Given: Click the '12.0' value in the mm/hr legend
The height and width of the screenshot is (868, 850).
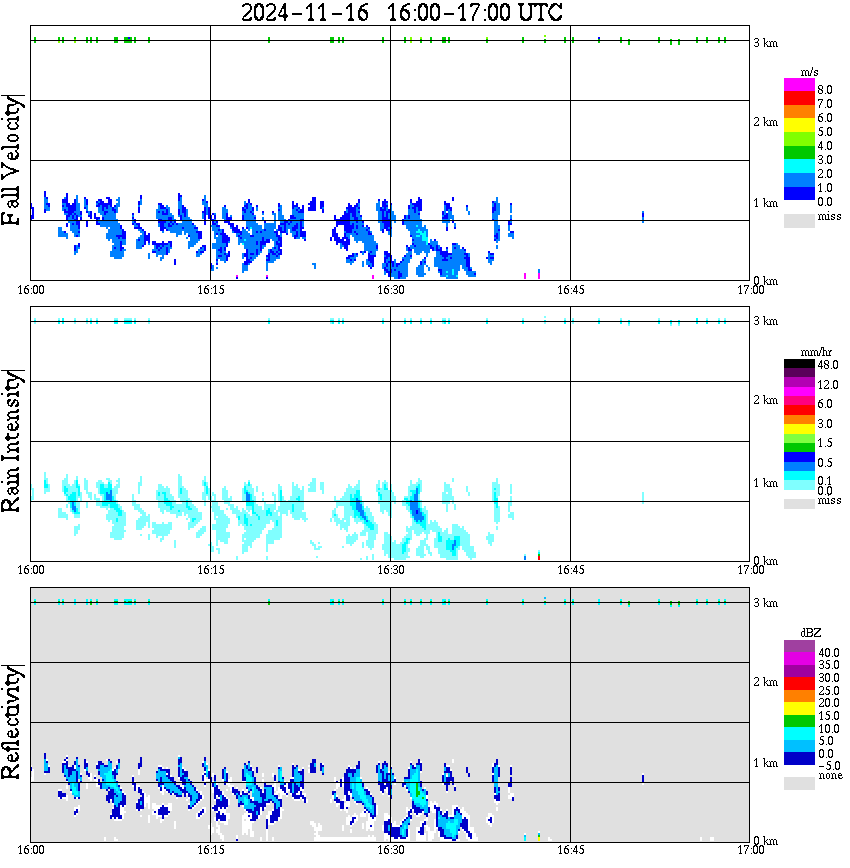Looking at the screenshot, I should pos(828,384).
